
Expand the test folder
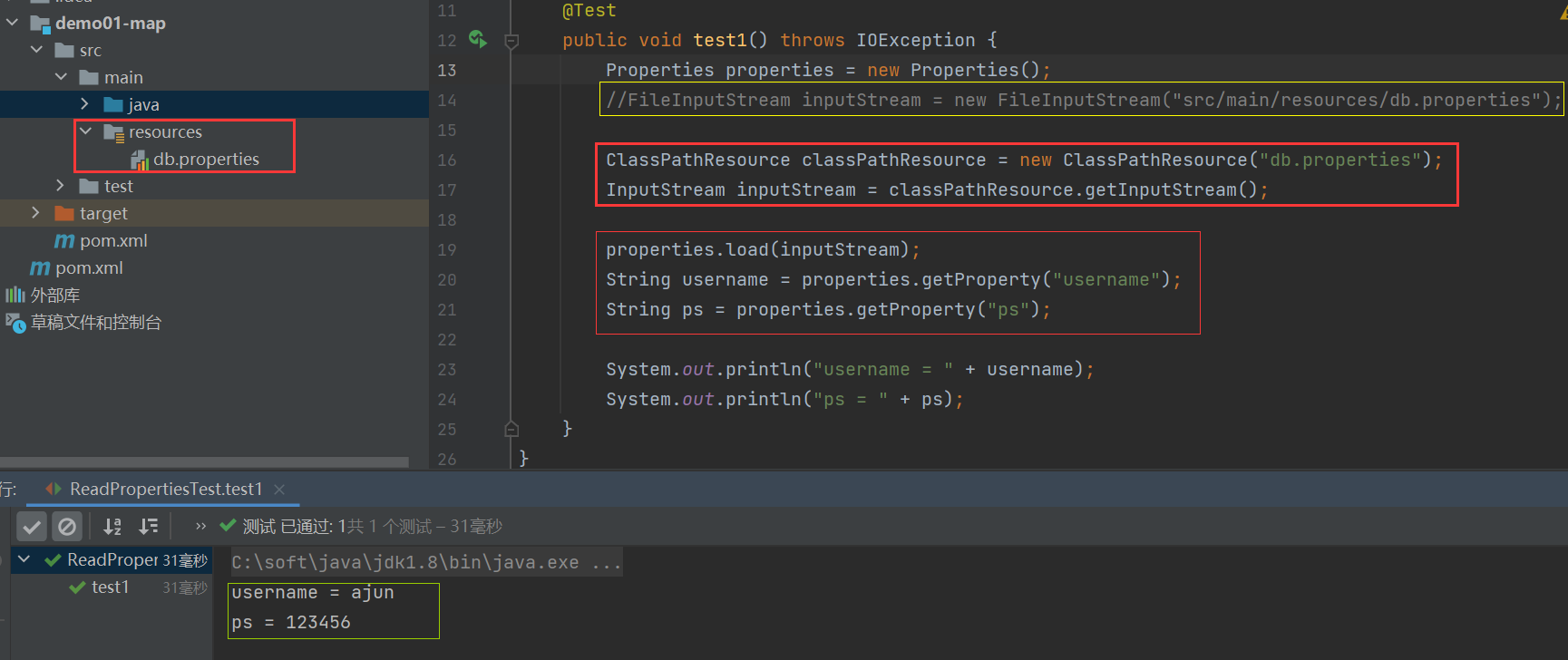[x=61, y=186]
